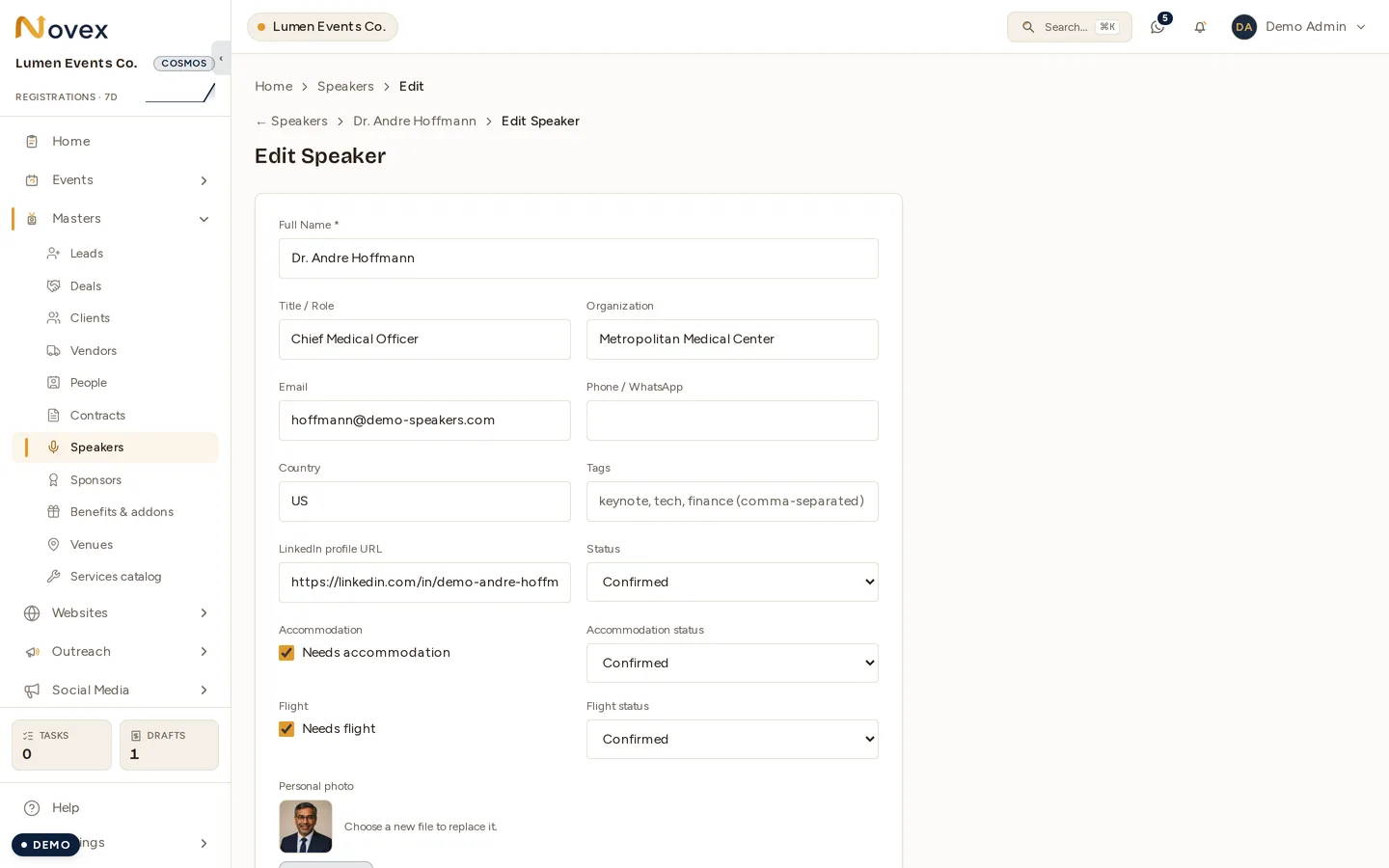Select Speakers in the sidebar menu

click(116, 448)
